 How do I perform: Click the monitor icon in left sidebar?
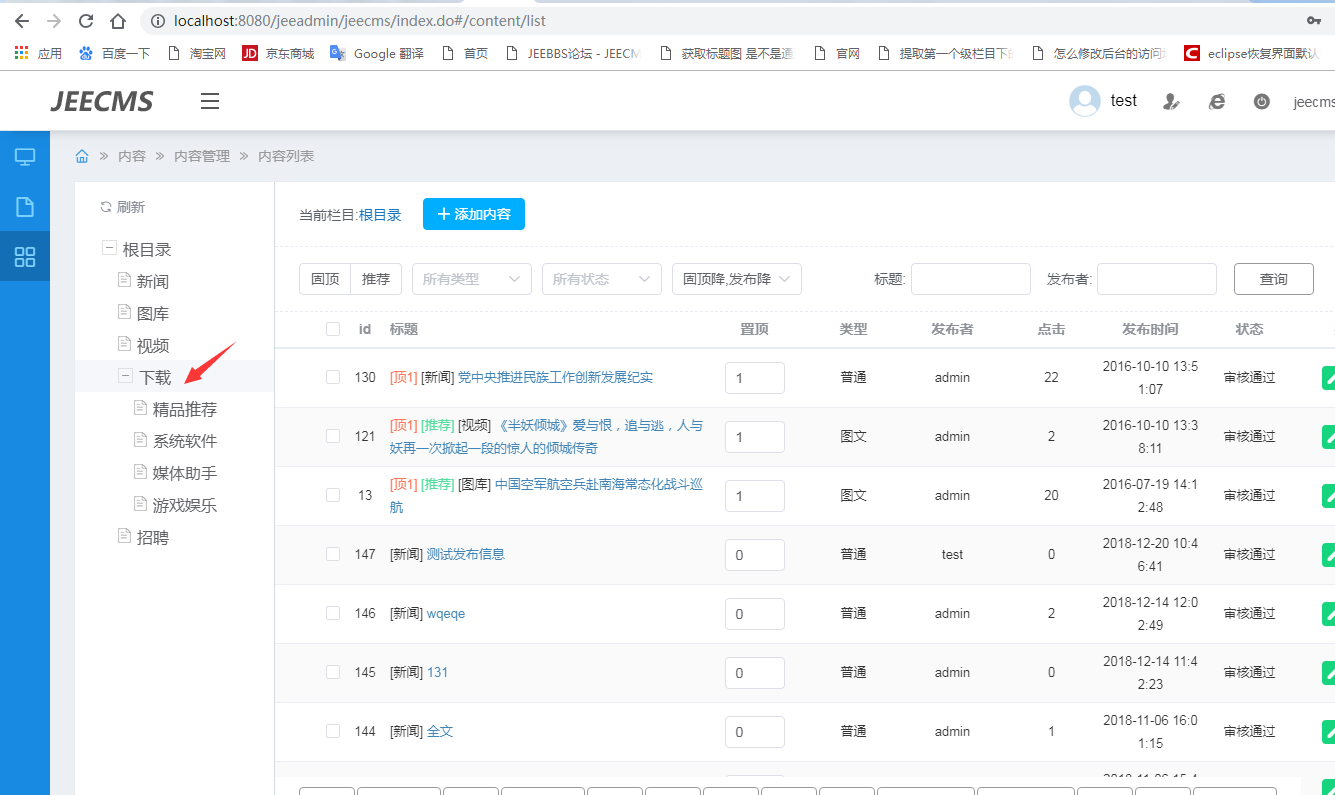[x=25, y=157]
